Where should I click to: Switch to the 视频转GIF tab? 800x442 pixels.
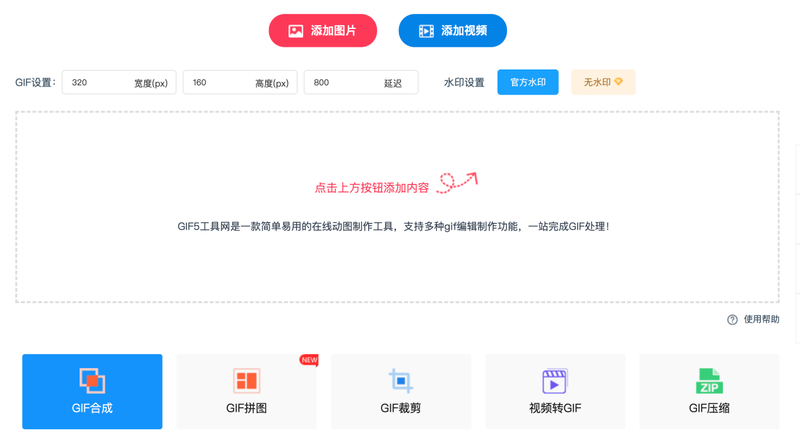pyautogui.click(x=555, y=391)
